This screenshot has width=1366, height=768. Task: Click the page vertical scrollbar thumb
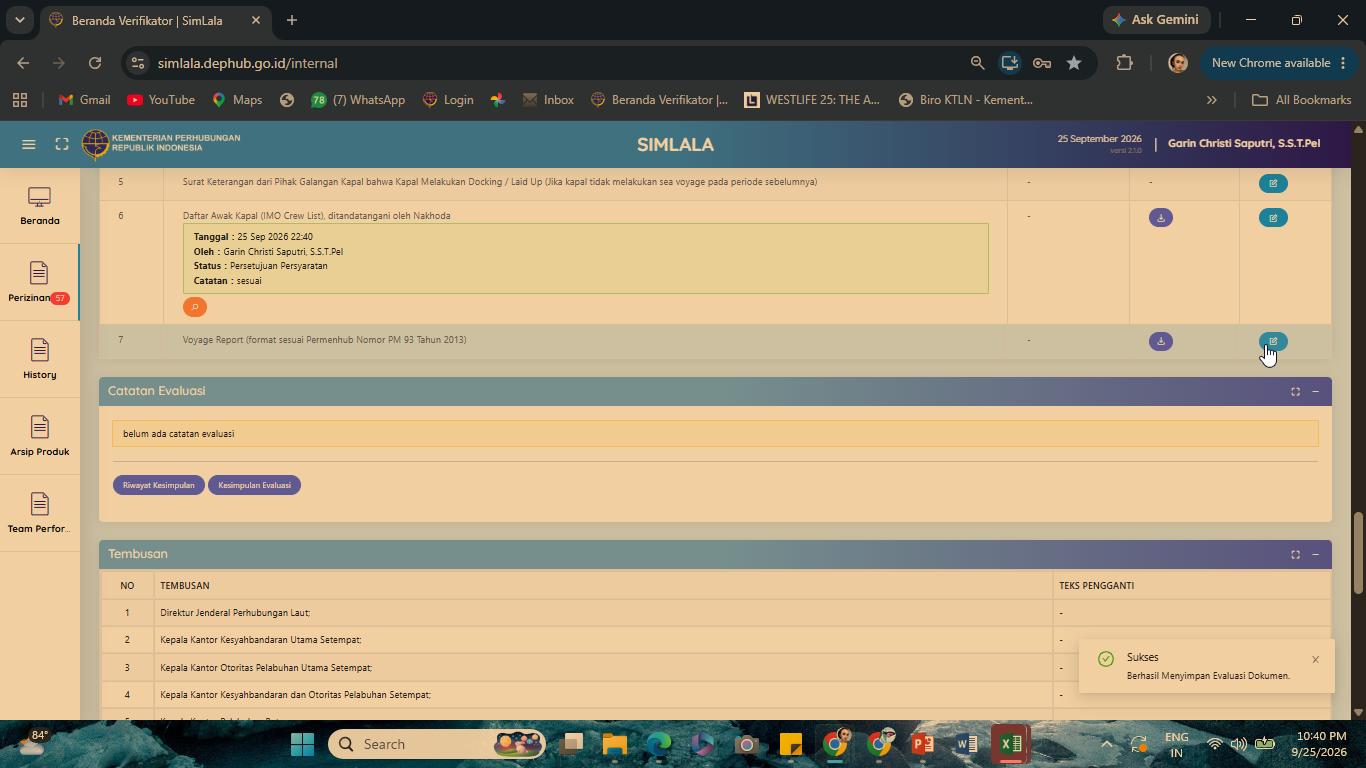coord(1358,552)
